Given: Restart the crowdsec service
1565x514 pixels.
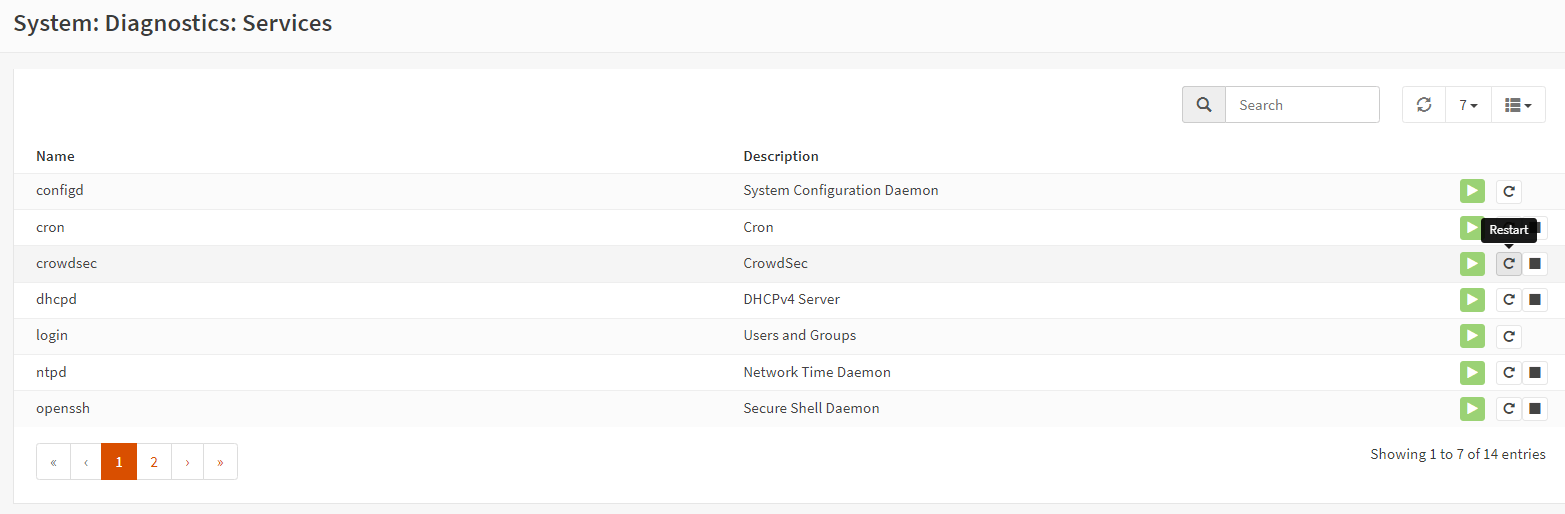Looking at the screenshot, I should [1508, 264].
